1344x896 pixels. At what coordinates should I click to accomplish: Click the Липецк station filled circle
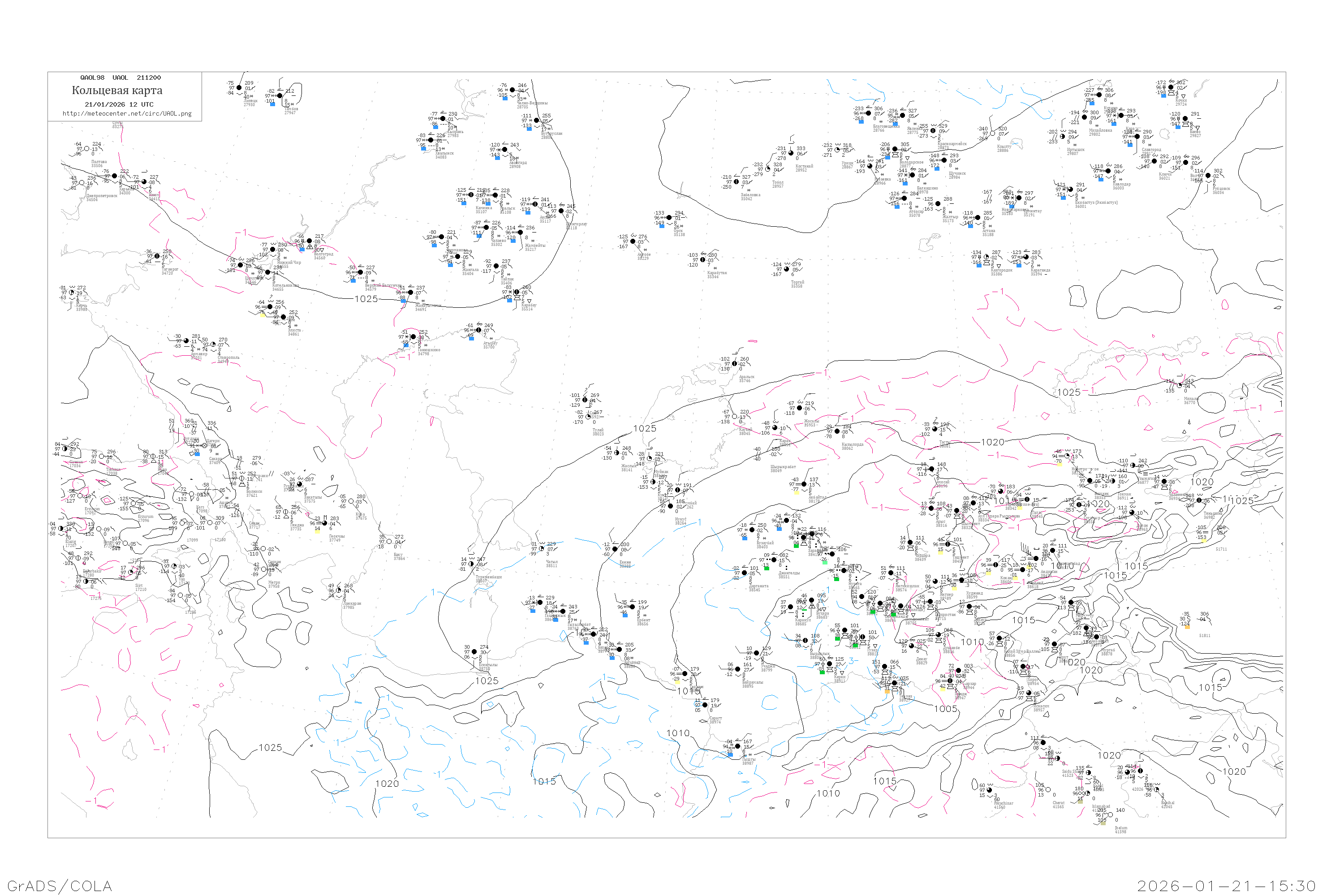(x=239, y=88)
